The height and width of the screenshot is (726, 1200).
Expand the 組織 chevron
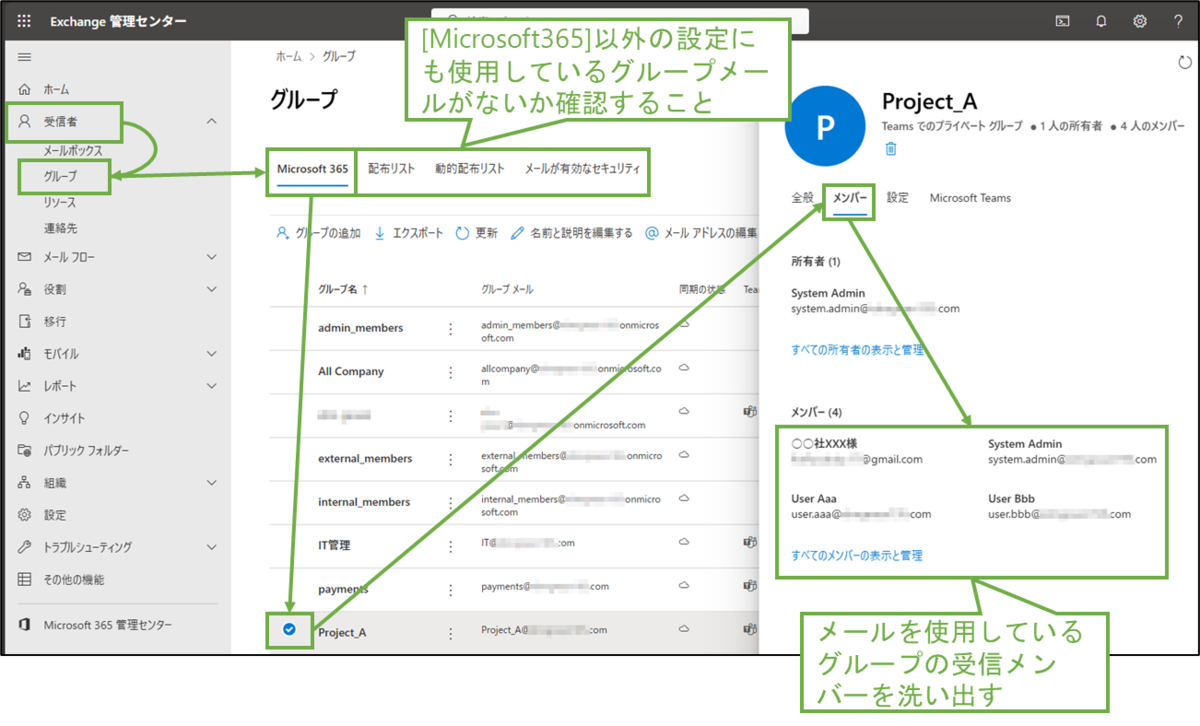pos(211,482)
